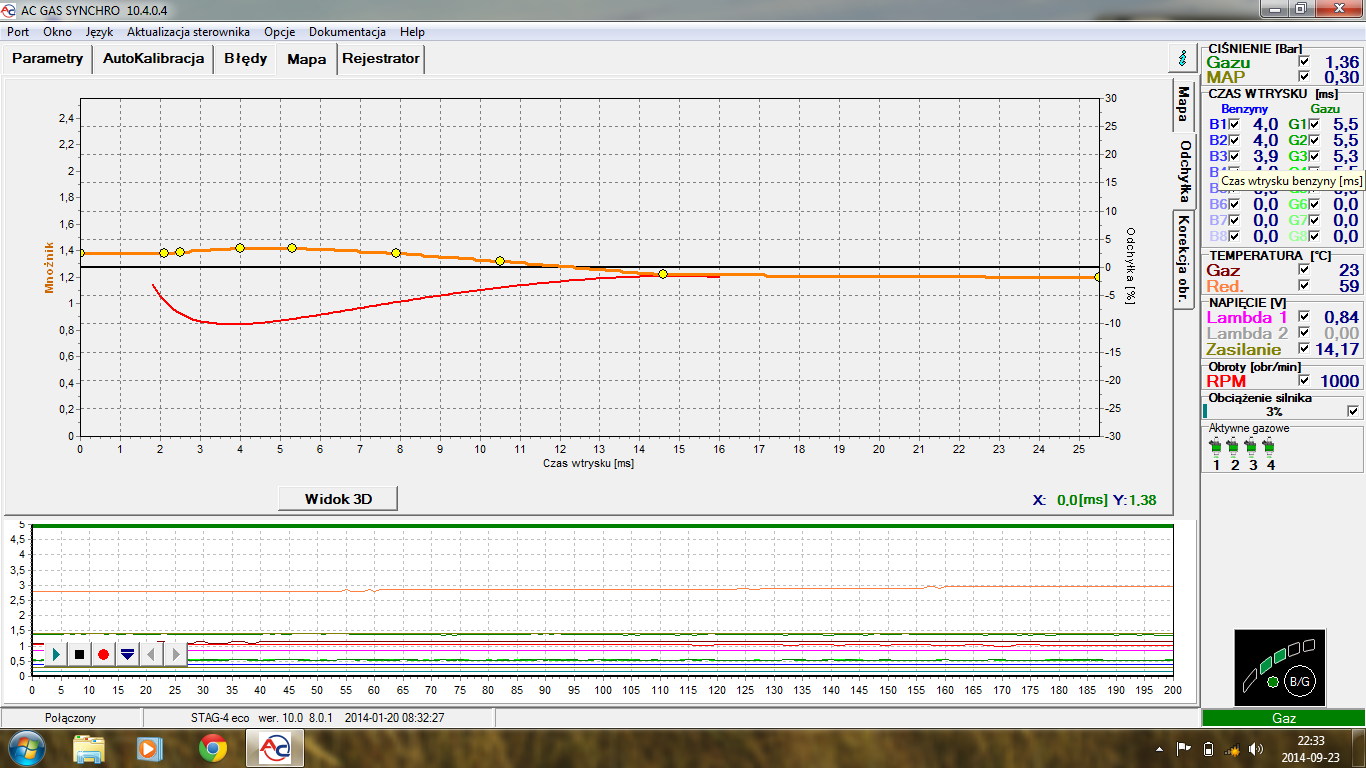
Task: Toggle the G7 gas injection checkbox
Action: tap(1314, 220)
